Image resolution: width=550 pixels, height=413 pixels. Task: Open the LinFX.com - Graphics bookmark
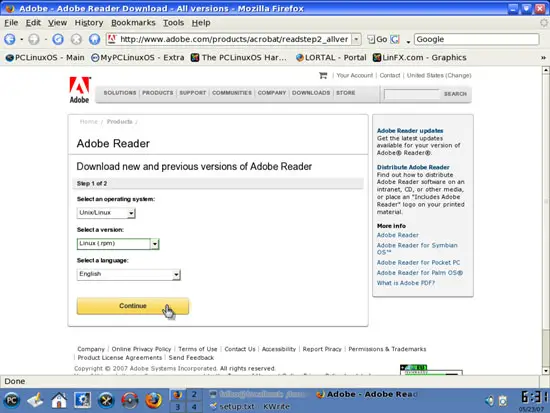[x=420, y=58]
